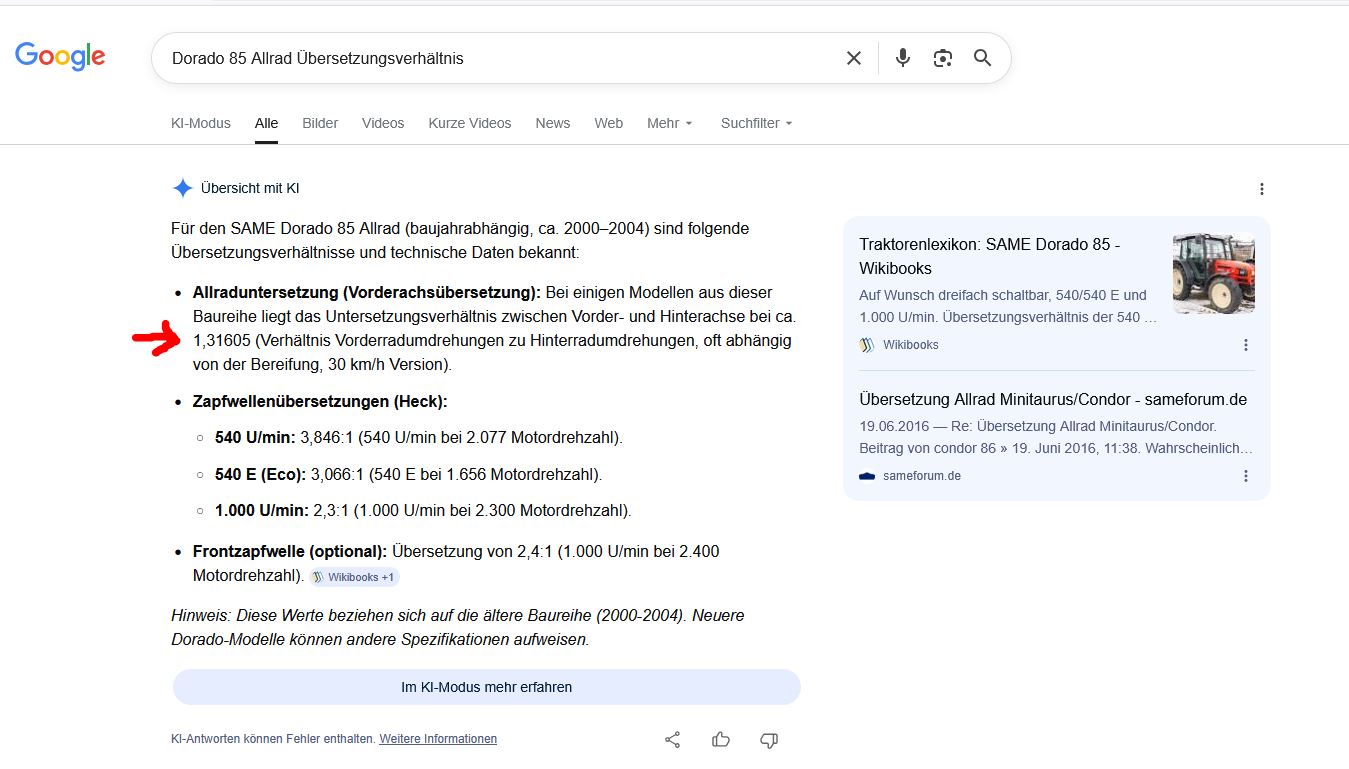The height and width of the screenshot is (769, 1349).
Task: Open Google Lens image search
Action: [943, 58]
